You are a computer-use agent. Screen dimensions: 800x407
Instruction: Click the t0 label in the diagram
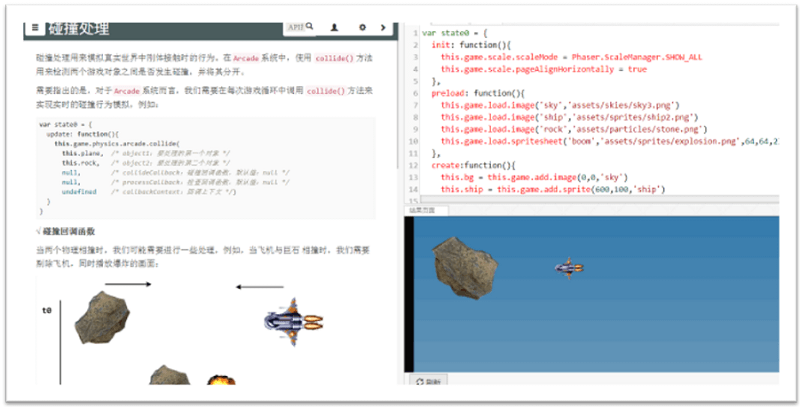tap(46, 310)
